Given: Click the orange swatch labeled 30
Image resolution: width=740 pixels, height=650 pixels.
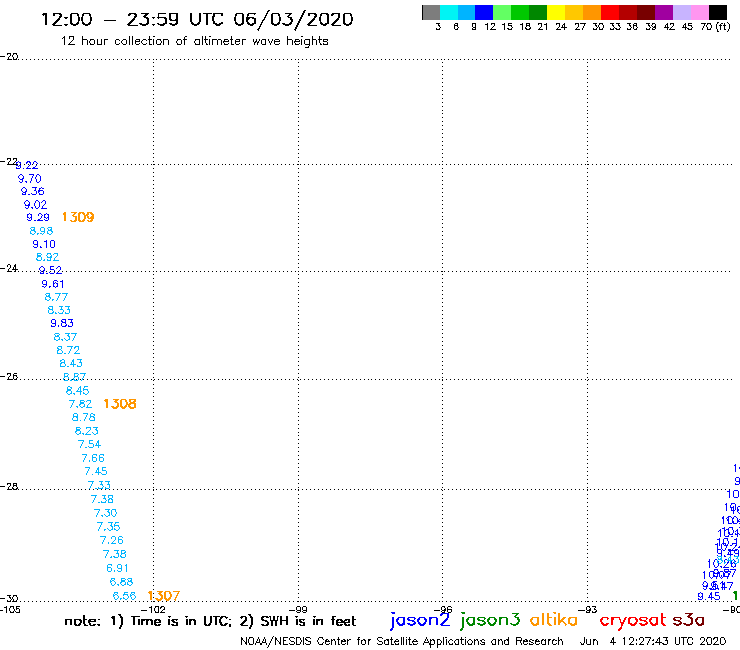Looking at the screenshot, I should [592, 12].
